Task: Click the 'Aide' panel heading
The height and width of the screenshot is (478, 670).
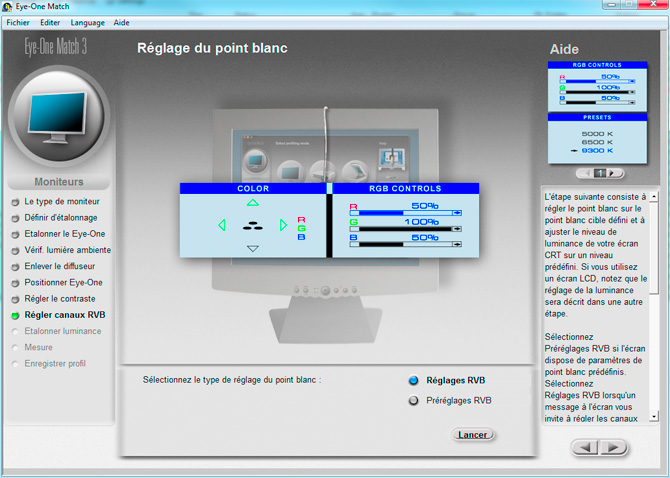Action: tap(564, 49)
